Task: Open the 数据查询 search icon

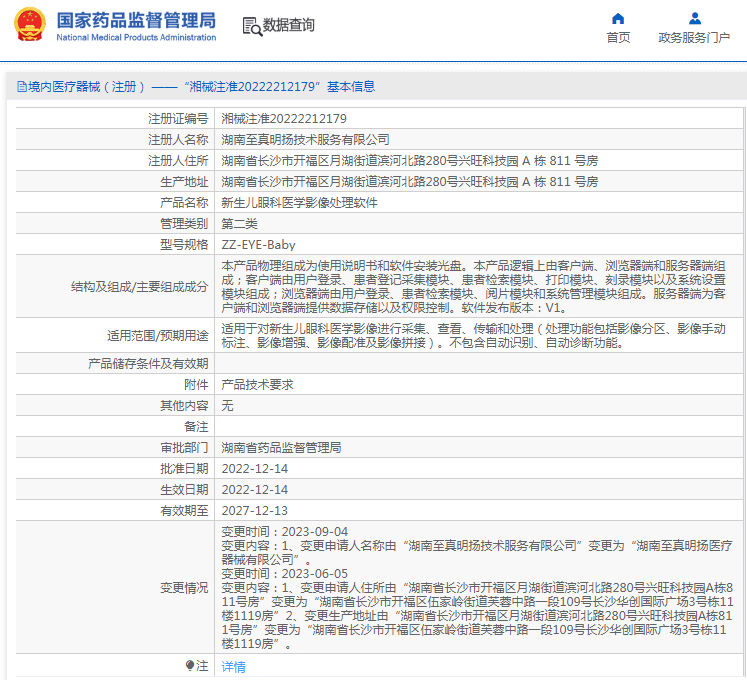Action: click(252, 26)
